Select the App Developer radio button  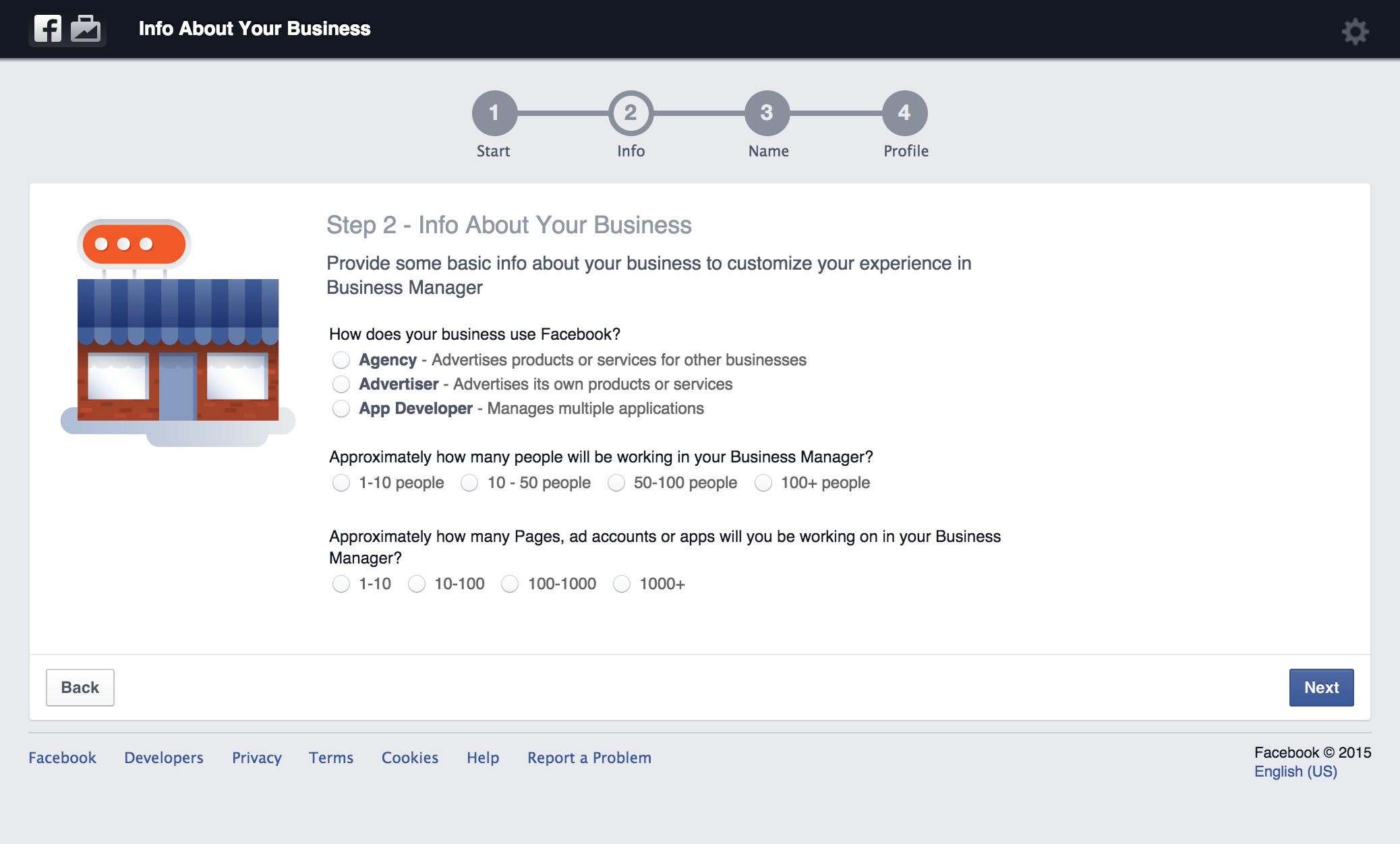click(x=341, y=409)
